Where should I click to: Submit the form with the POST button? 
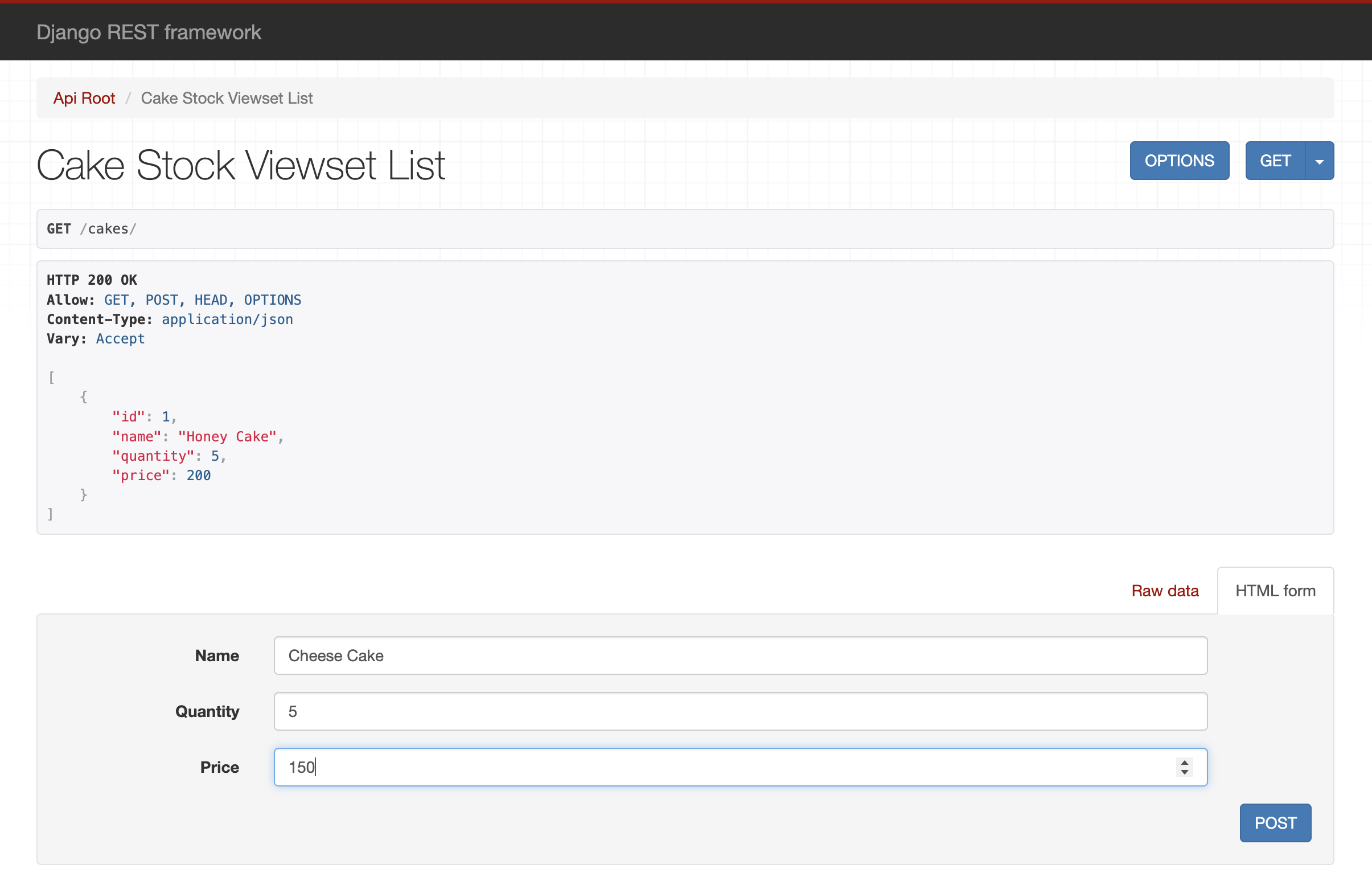click(x=1275, y=822)
